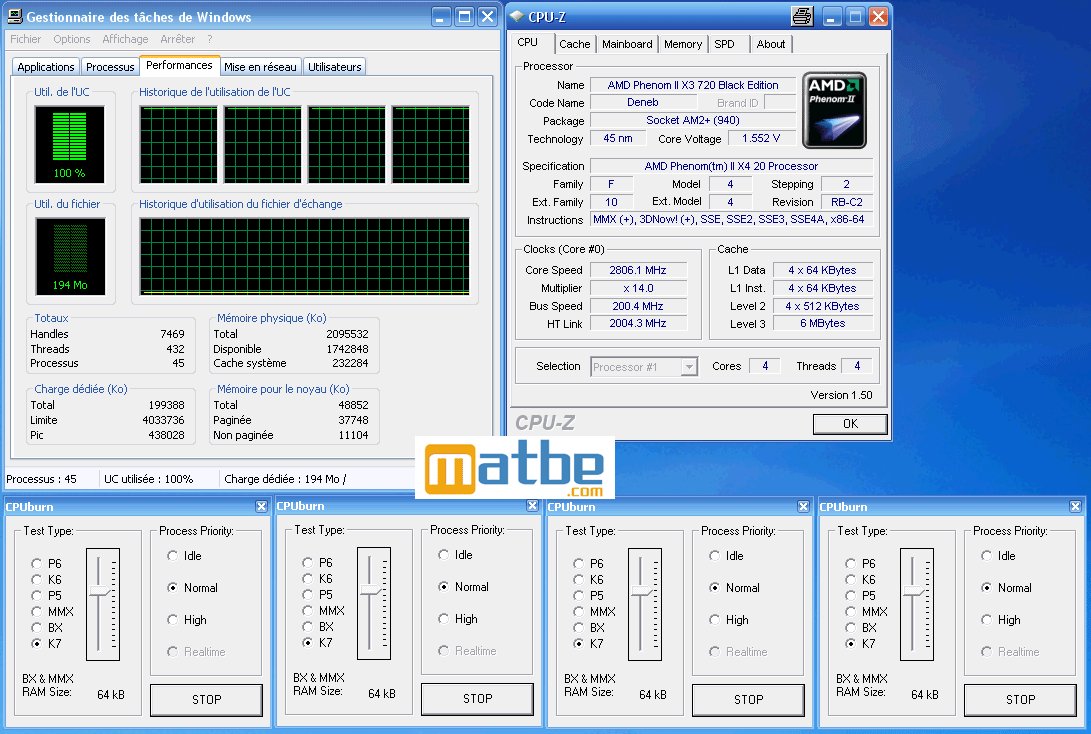Click the 'Charge dédiée : 194 Mo' status entry
This screenshot has height=734, width=1091.
click(x=285, y=479)
